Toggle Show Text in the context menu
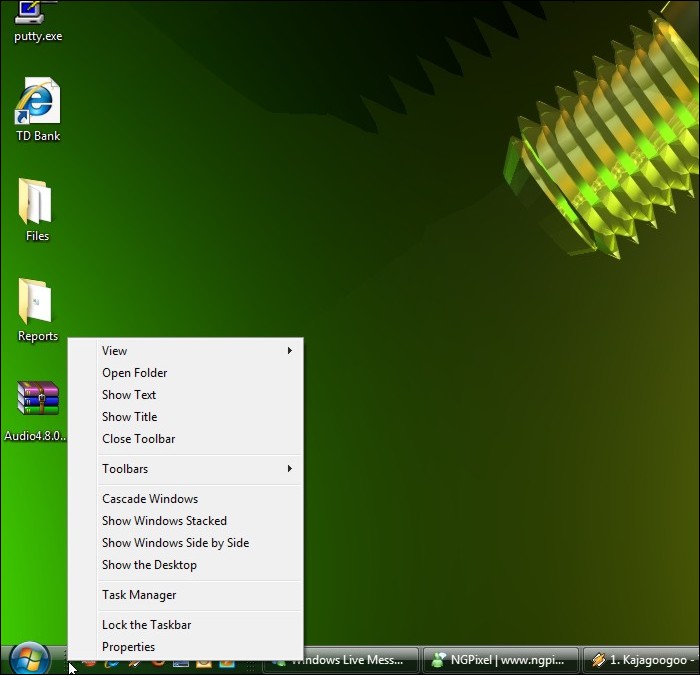Image resolution: width=700 pixels, height=675 pixels. point(129,395)
